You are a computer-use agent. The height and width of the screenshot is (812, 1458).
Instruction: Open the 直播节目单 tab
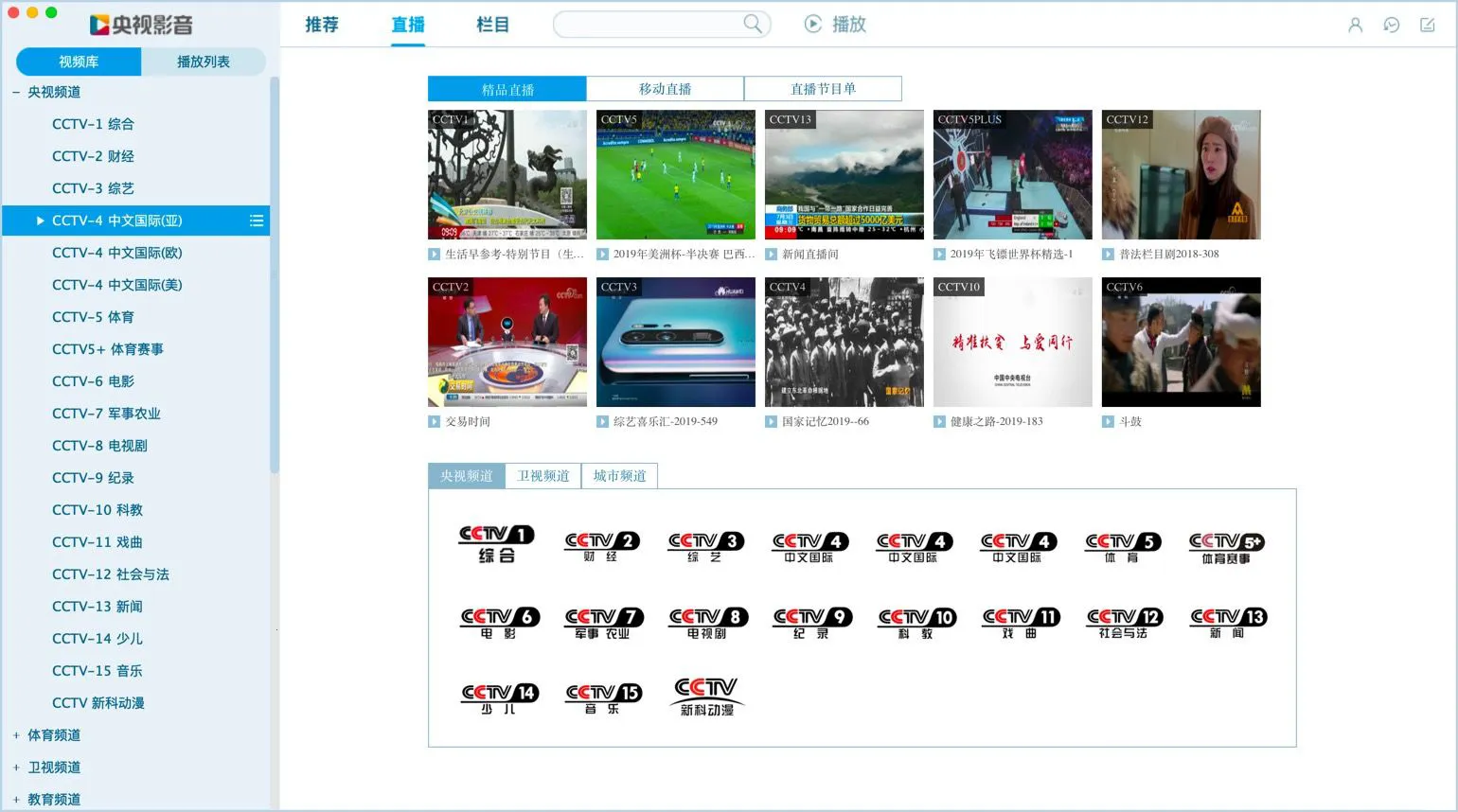(x=823, y=89)
